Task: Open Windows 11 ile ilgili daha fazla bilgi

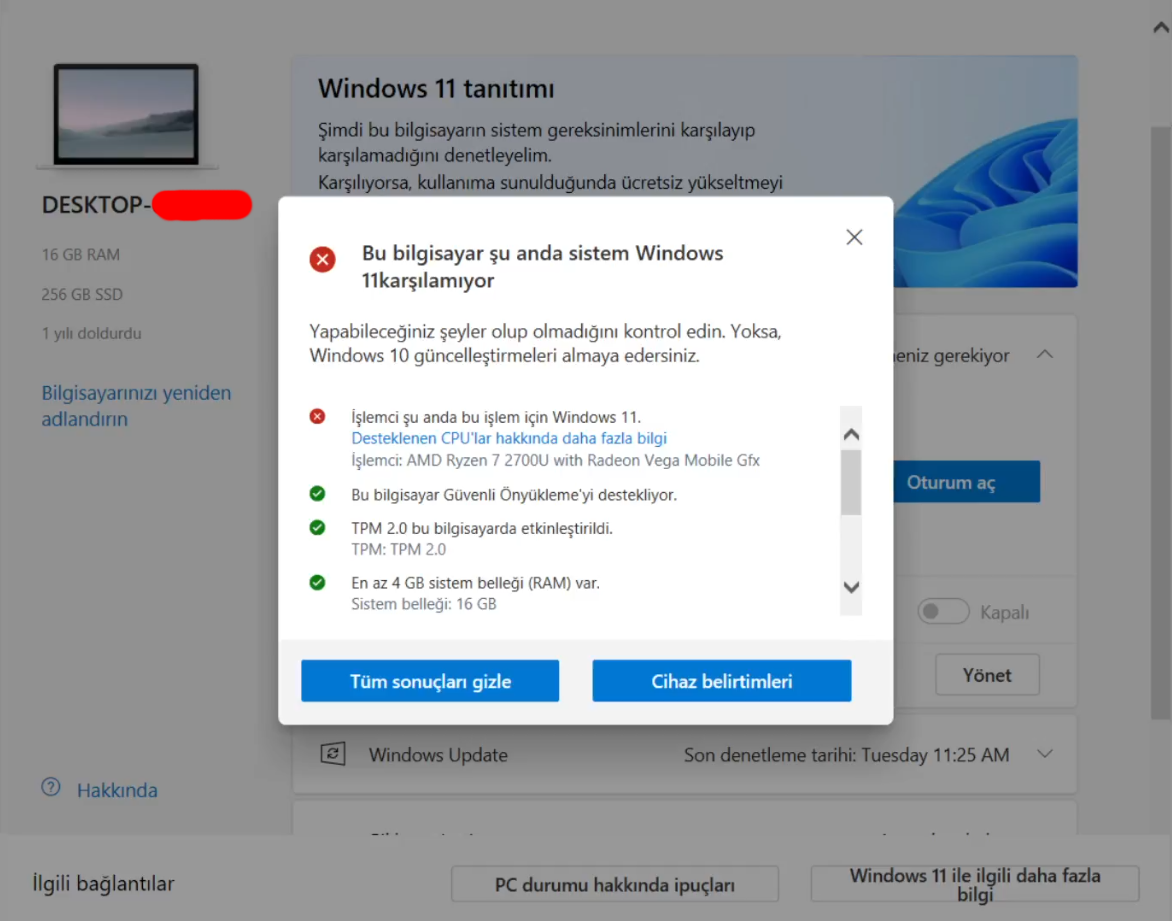Action: (x=975, y=884)
